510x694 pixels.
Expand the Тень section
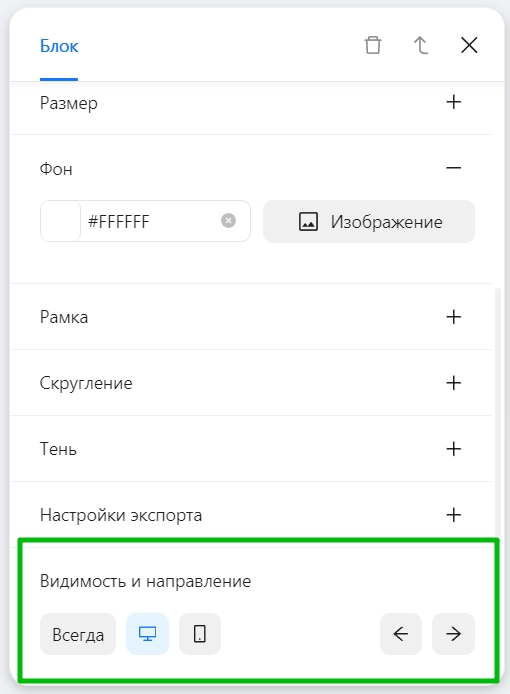[453, 449]
